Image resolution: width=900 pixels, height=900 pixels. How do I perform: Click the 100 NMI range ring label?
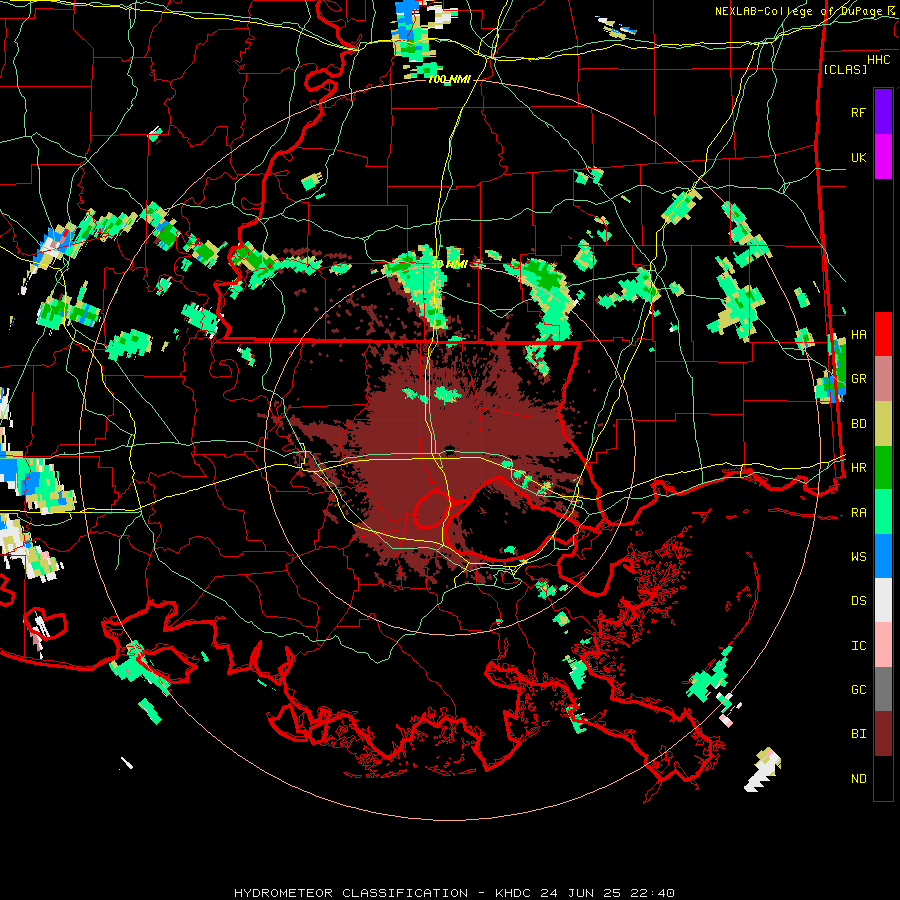(x=449, y=80)
